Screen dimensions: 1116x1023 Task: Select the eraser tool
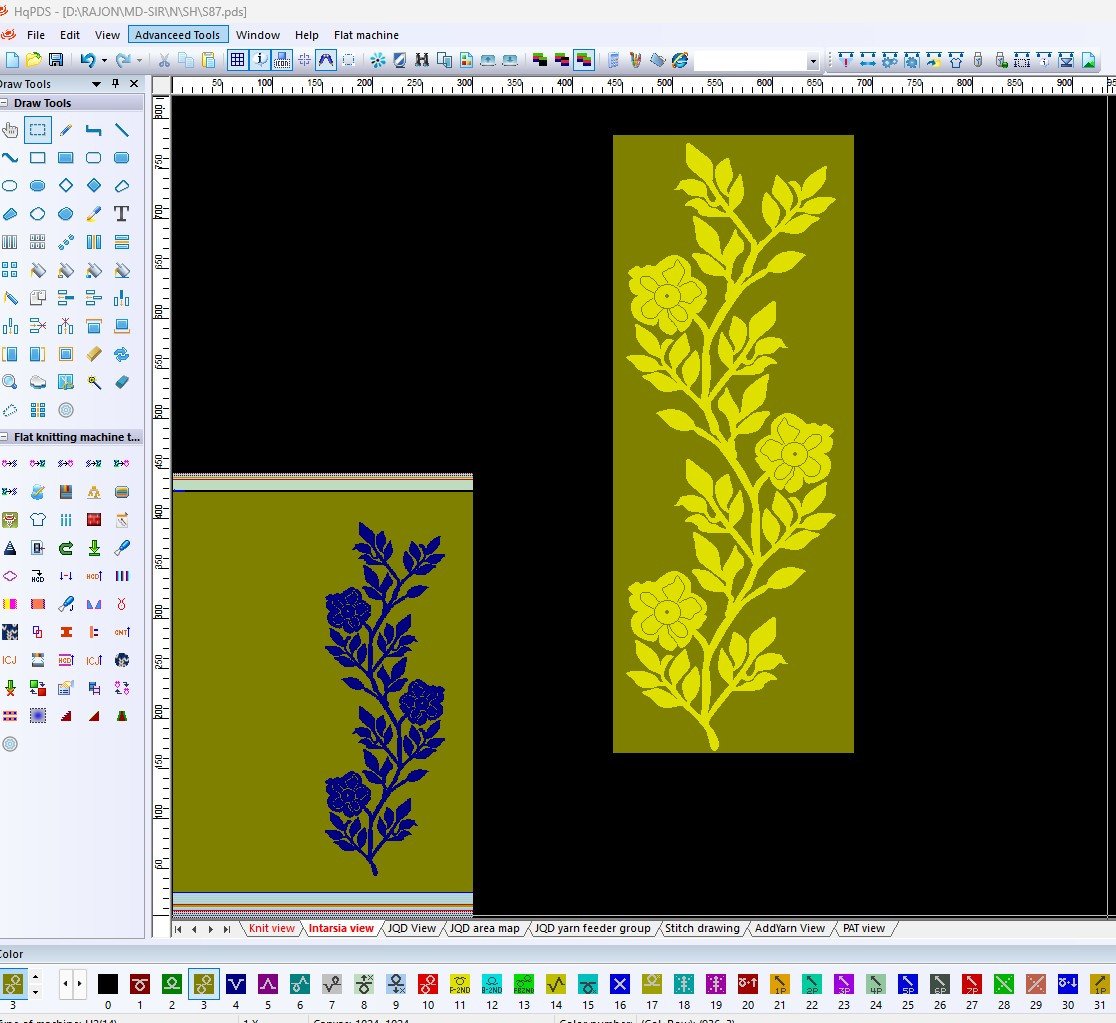click(x=121, y=382)
